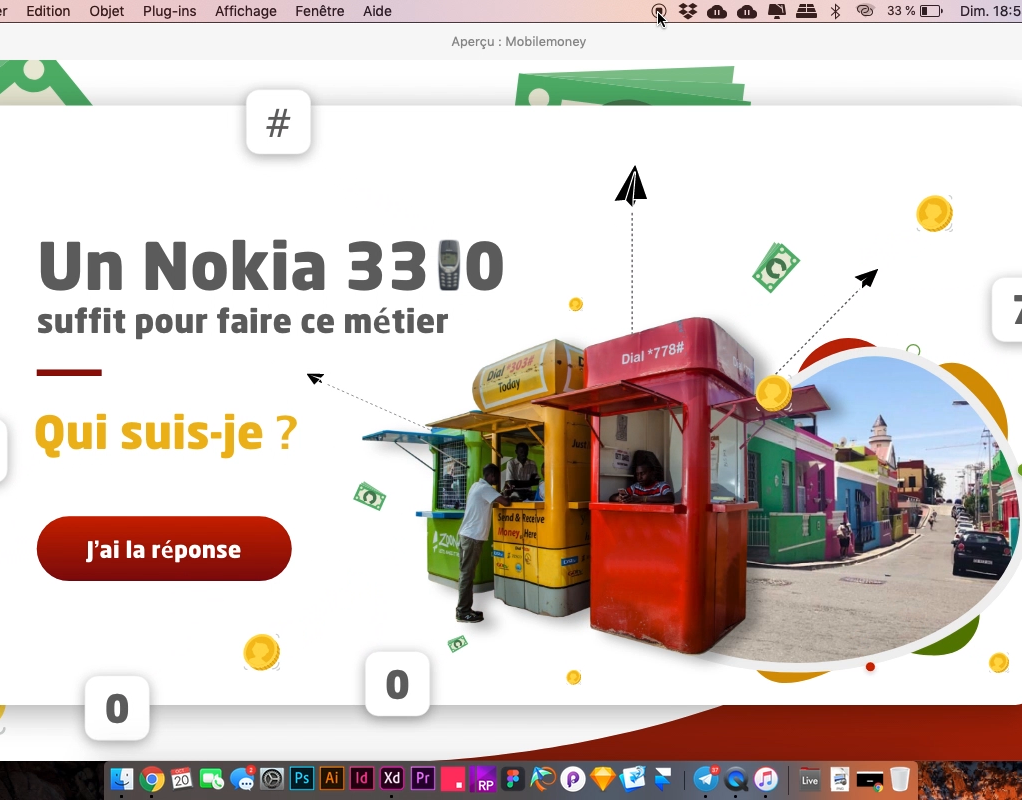
Task: Click the "Qui suis-je ?" heading
Action: point(166,433)
